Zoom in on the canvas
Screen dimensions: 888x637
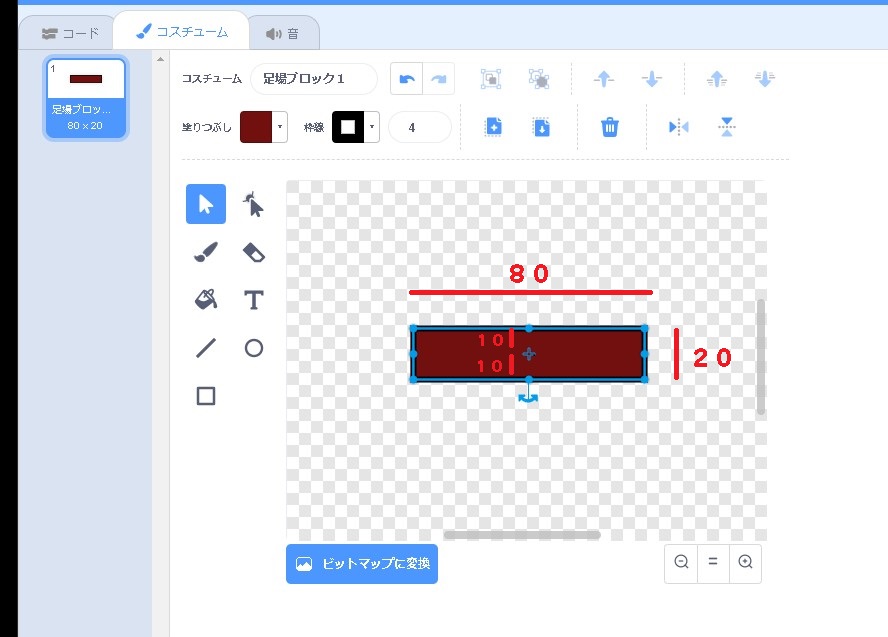[x=745, y=562]
